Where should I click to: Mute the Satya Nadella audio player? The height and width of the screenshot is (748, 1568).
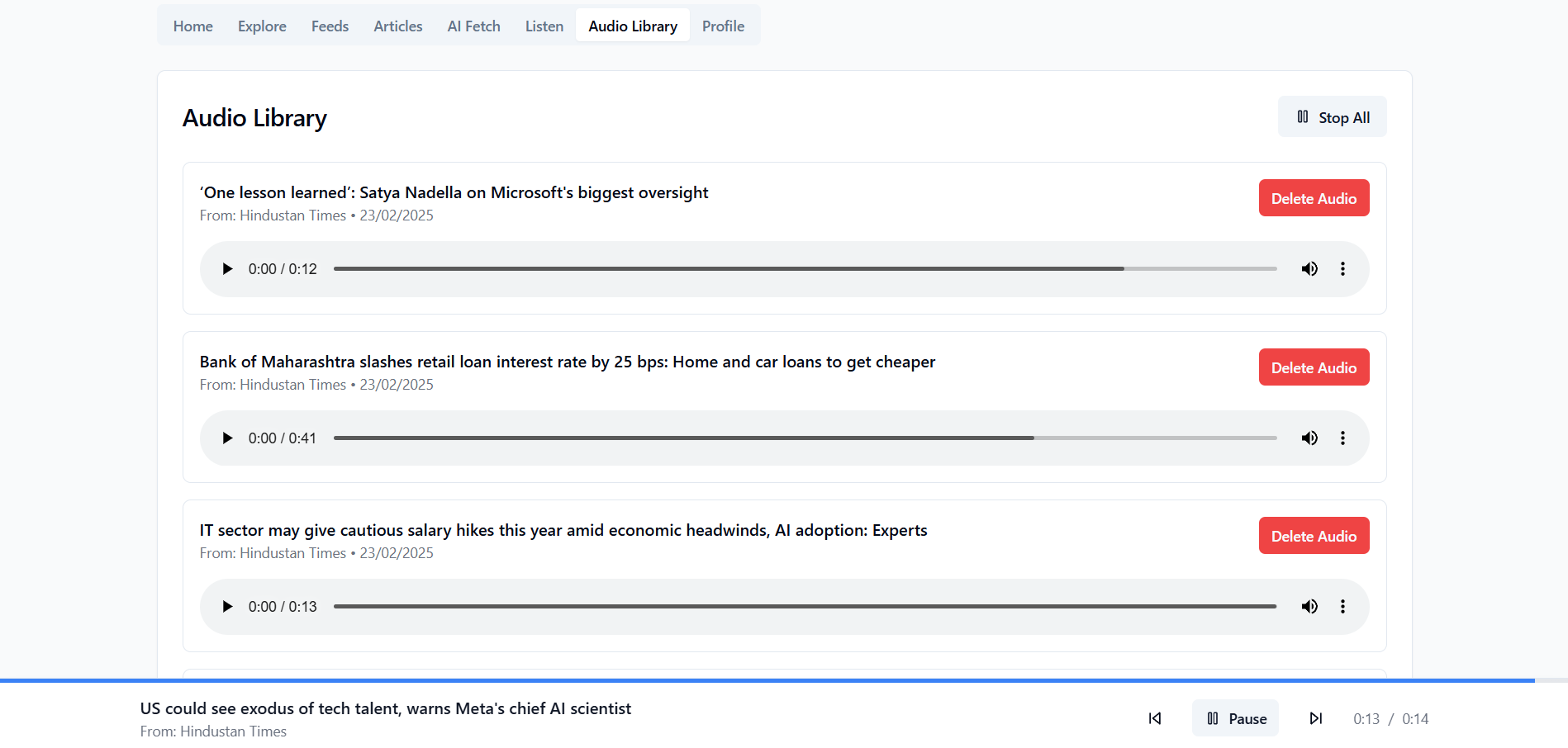1309,269
